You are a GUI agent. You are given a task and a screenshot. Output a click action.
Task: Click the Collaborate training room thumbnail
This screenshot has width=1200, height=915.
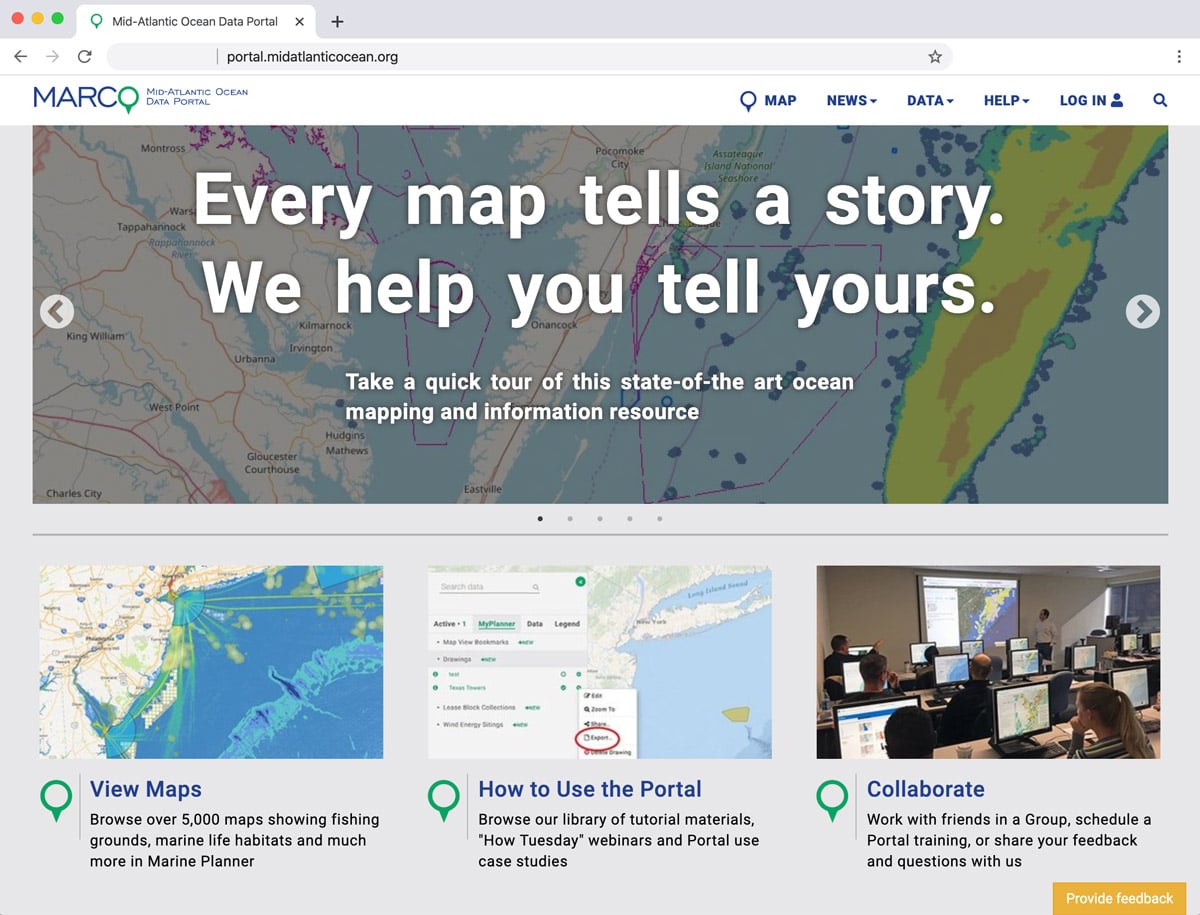[988, 662]
